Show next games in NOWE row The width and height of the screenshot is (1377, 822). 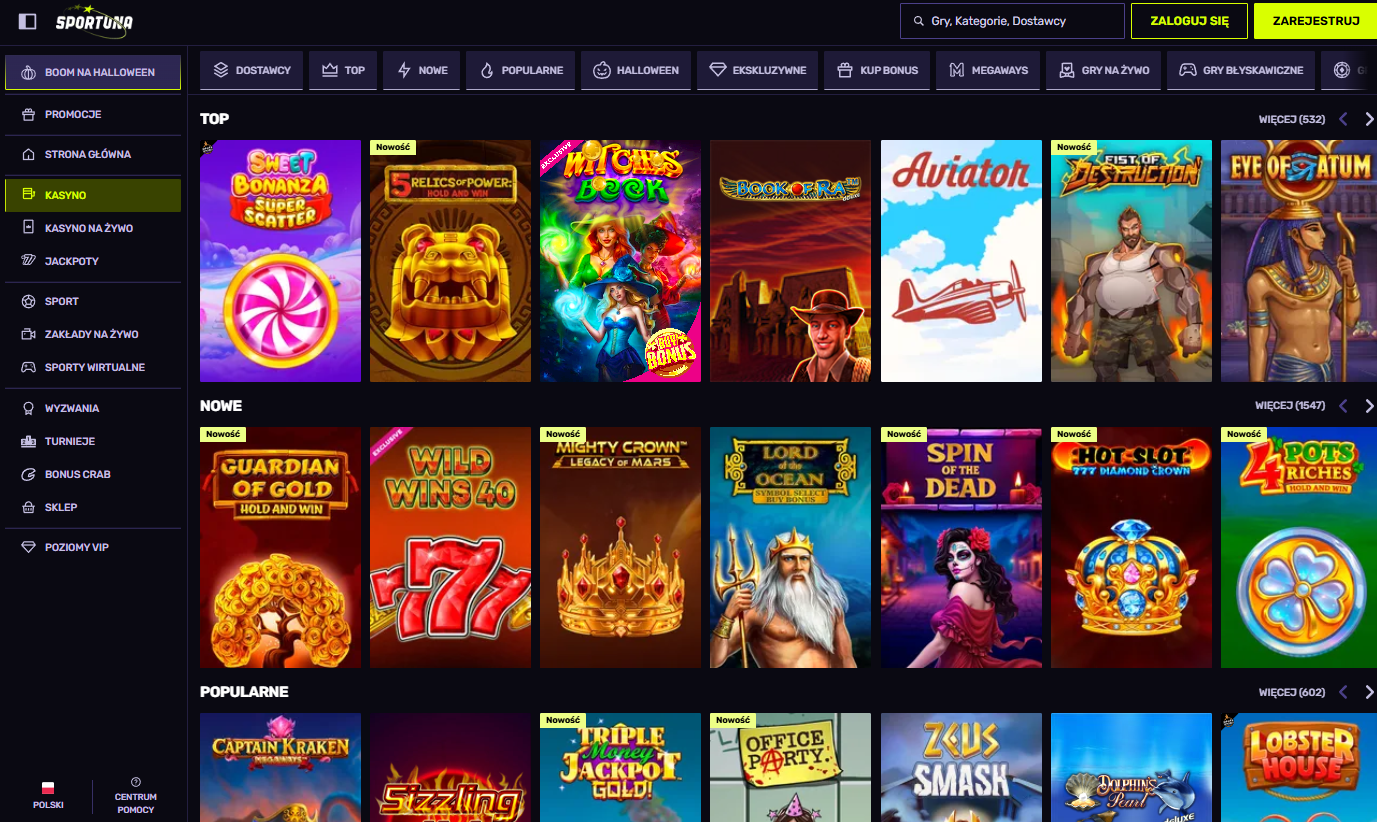(x=1369, y=406)
